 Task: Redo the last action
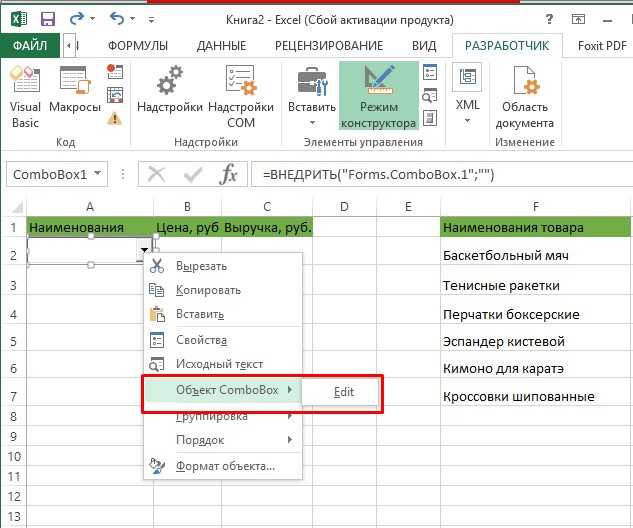(77, 19)
